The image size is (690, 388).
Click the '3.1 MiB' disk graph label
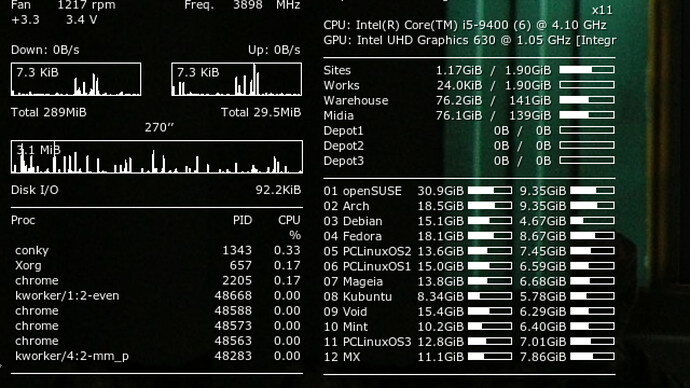(x=38, y=150)
